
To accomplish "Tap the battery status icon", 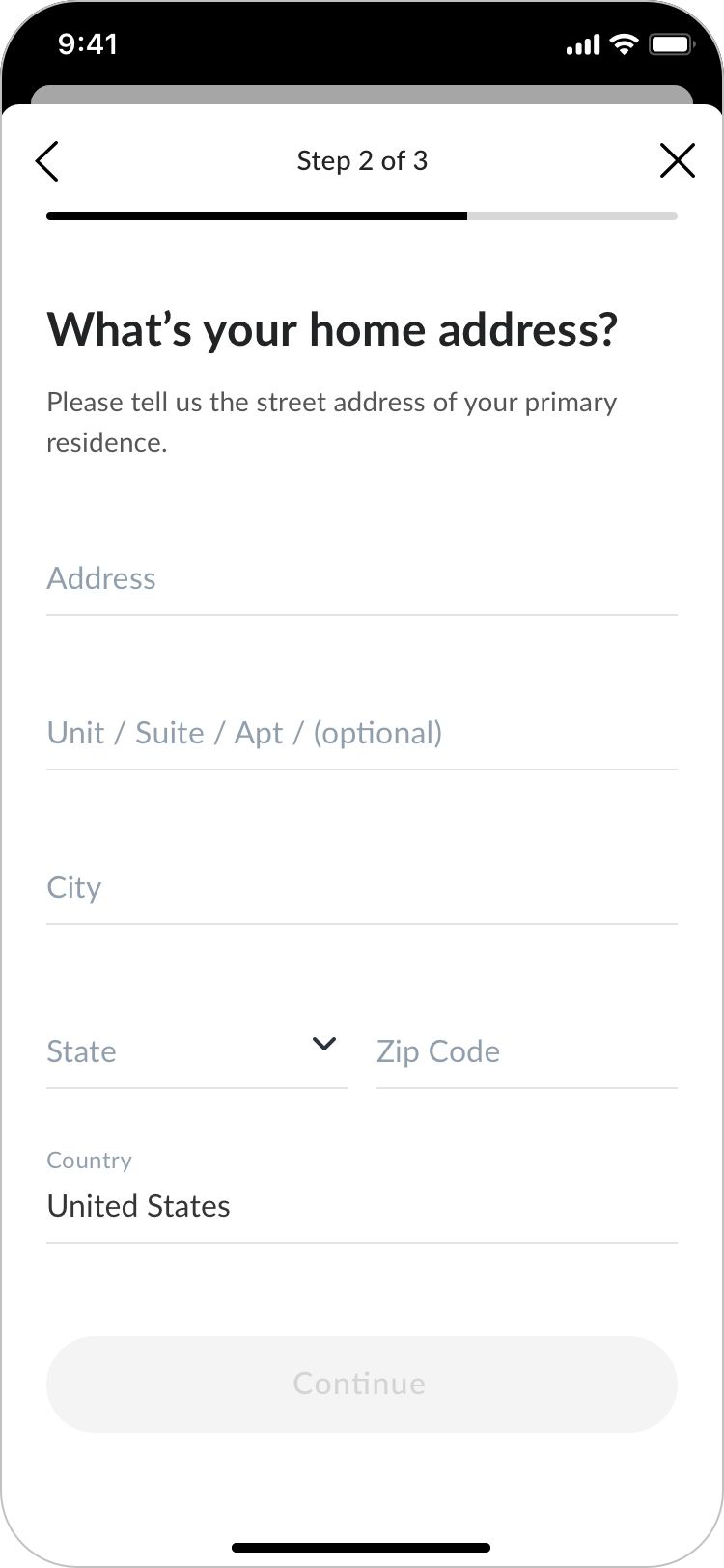I will (670, 44).
